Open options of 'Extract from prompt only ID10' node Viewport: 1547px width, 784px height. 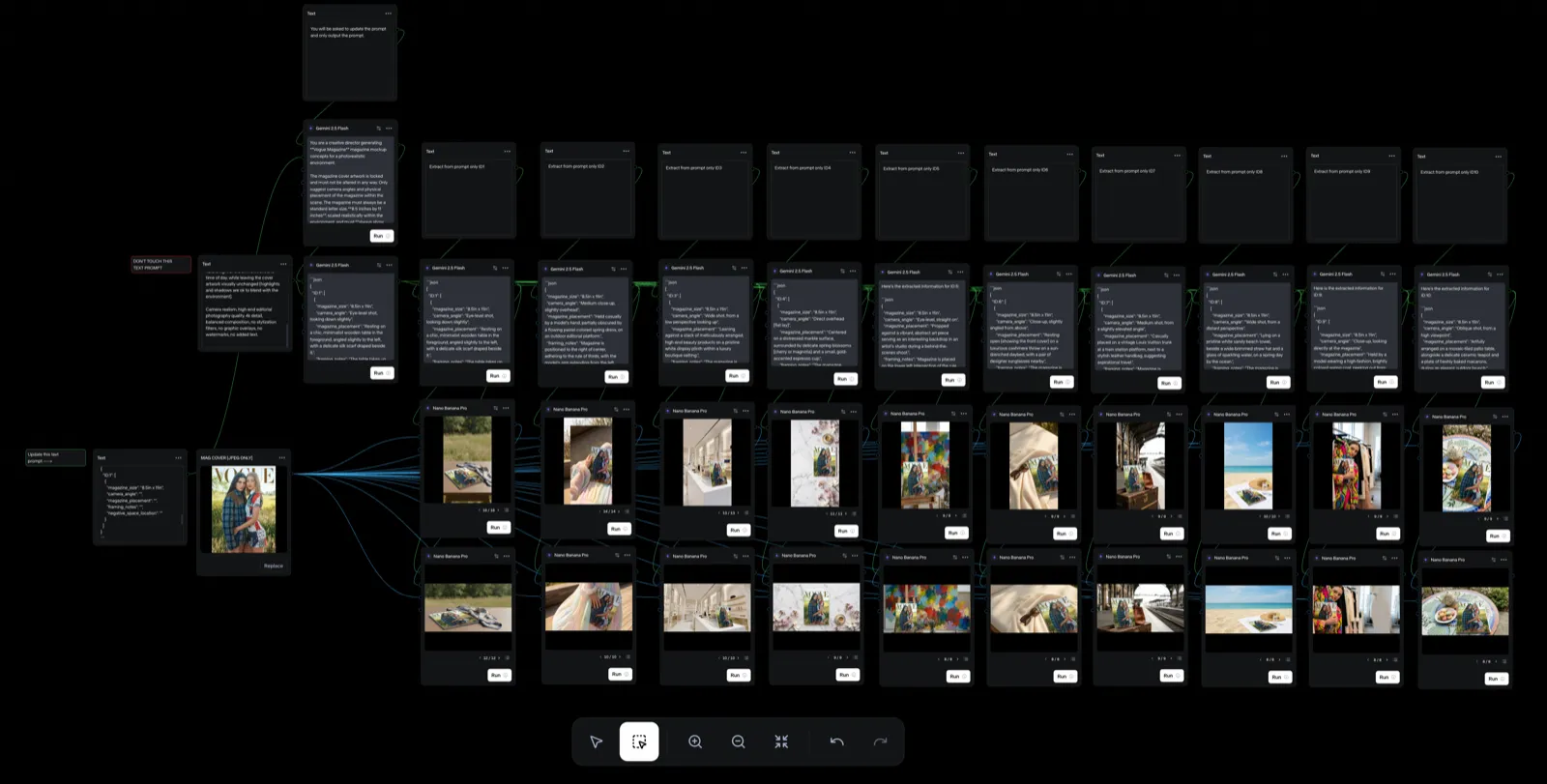1499,157
